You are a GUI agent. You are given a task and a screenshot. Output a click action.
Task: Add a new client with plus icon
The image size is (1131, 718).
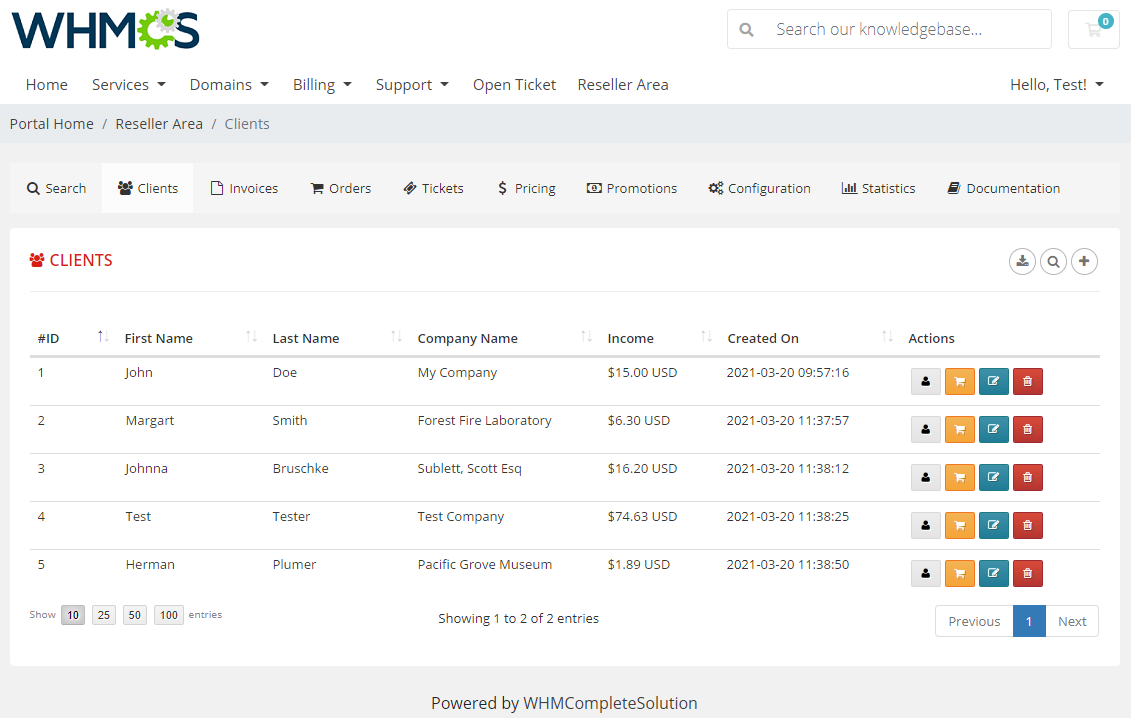(x=1084, y=261)
